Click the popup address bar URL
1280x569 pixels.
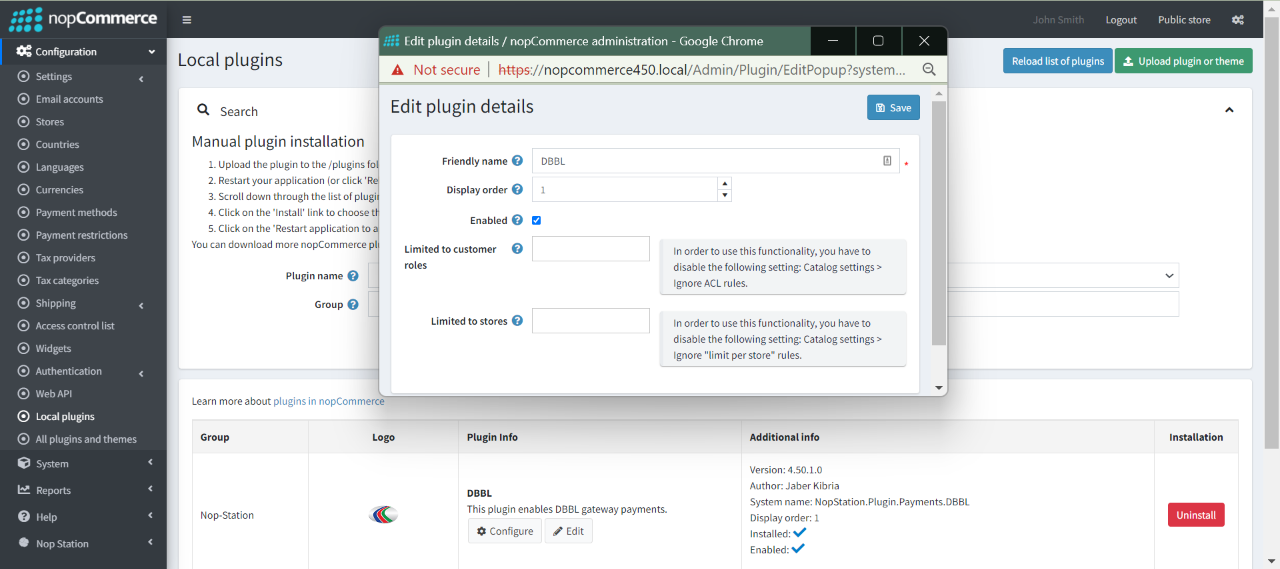pos(701,70)
